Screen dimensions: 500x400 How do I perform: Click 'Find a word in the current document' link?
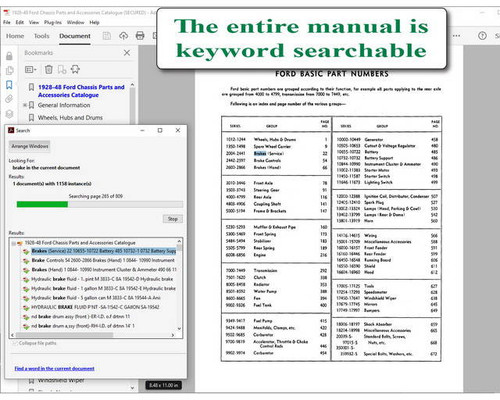[54, 368]
